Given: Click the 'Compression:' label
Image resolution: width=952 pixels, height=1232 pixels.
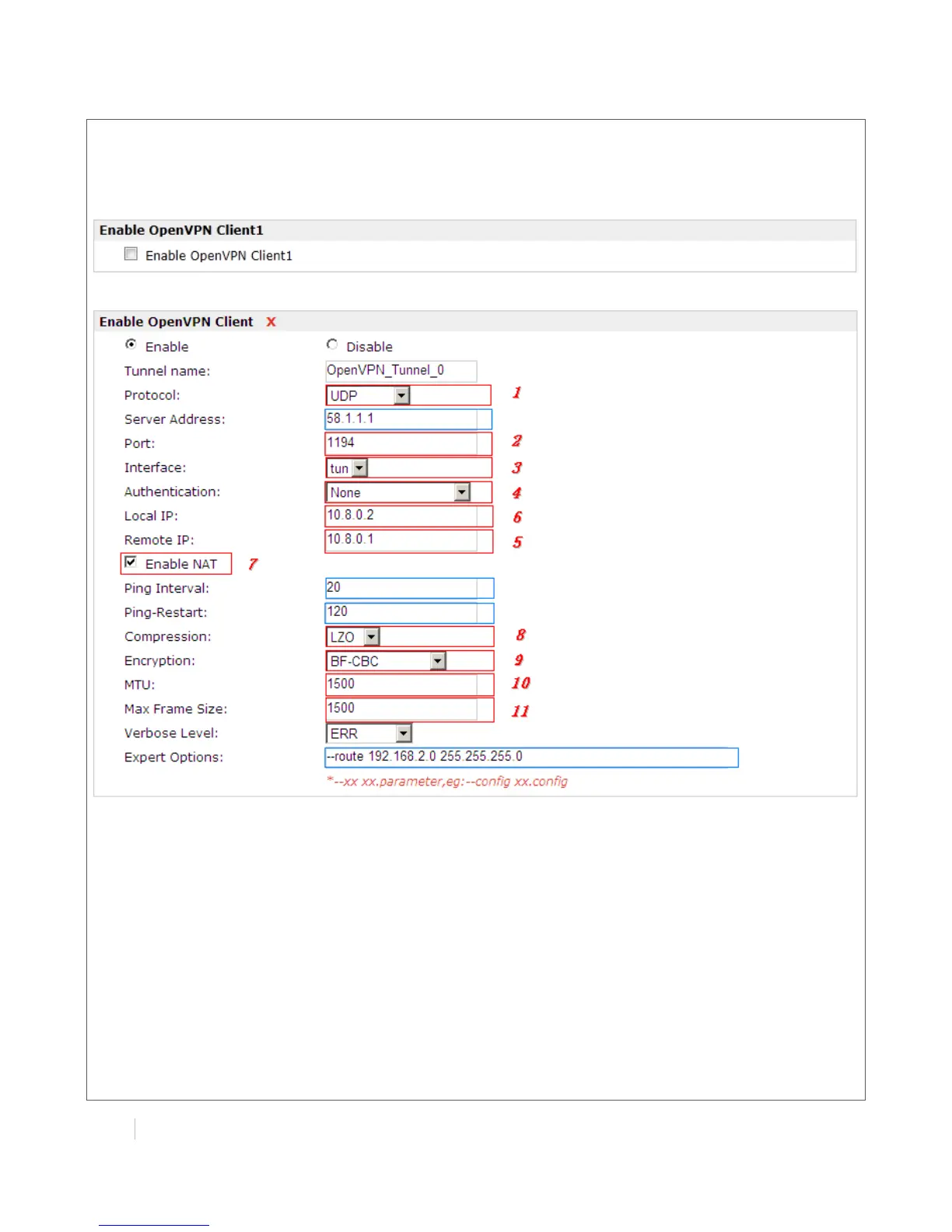Looking at the screenshot, I should (167, 637).
